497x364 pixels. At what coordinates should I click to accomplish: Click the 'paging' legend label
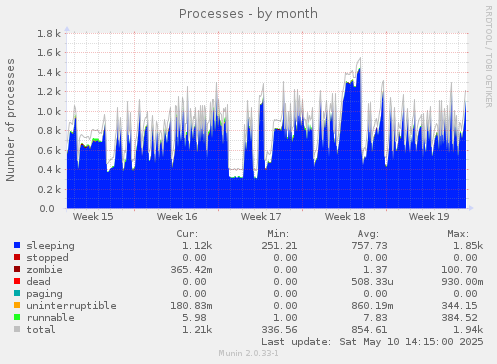click(44, 294)
